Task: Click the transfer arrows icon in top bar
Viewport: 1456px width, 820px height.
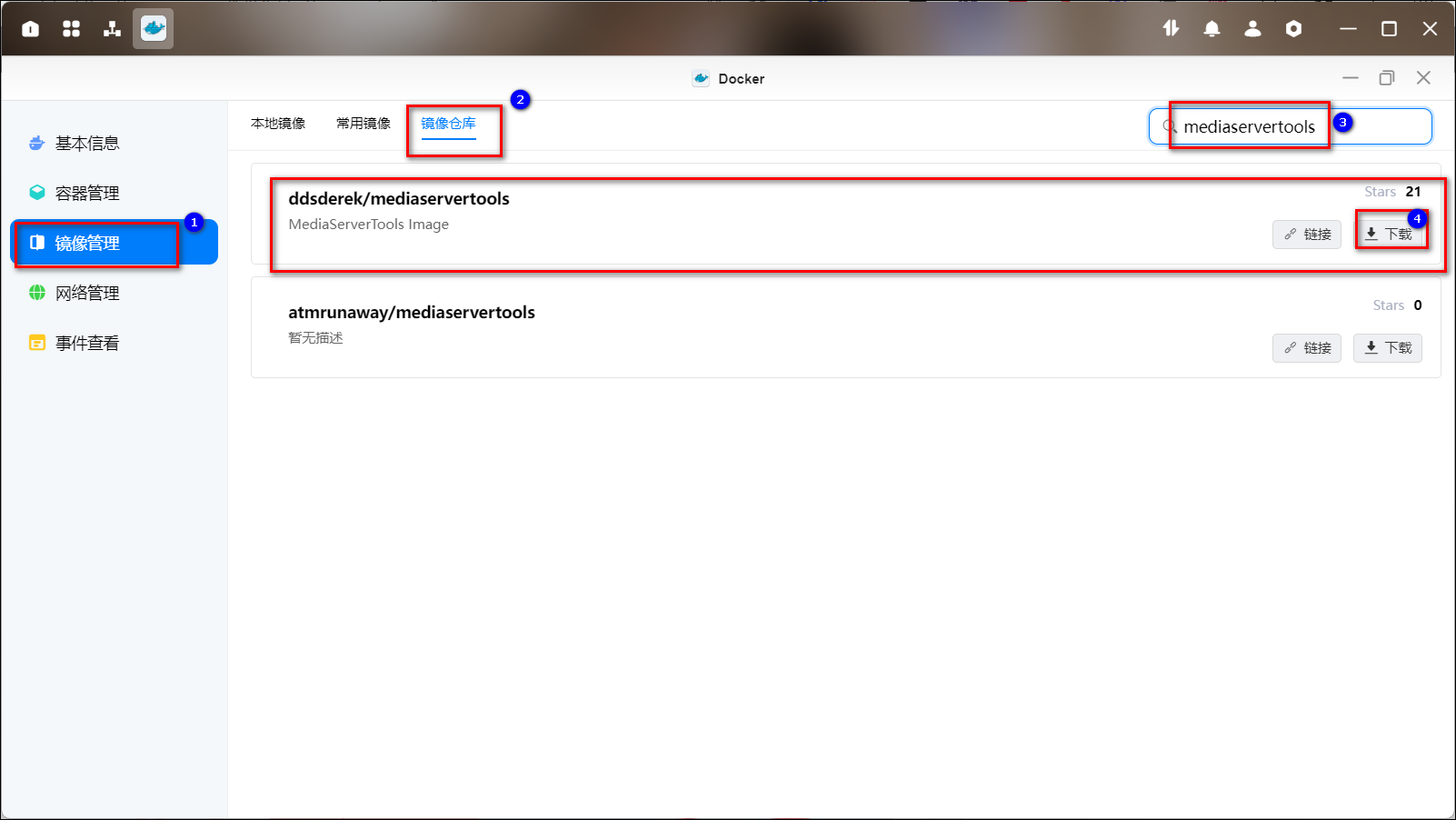Action: [1171, 29]
